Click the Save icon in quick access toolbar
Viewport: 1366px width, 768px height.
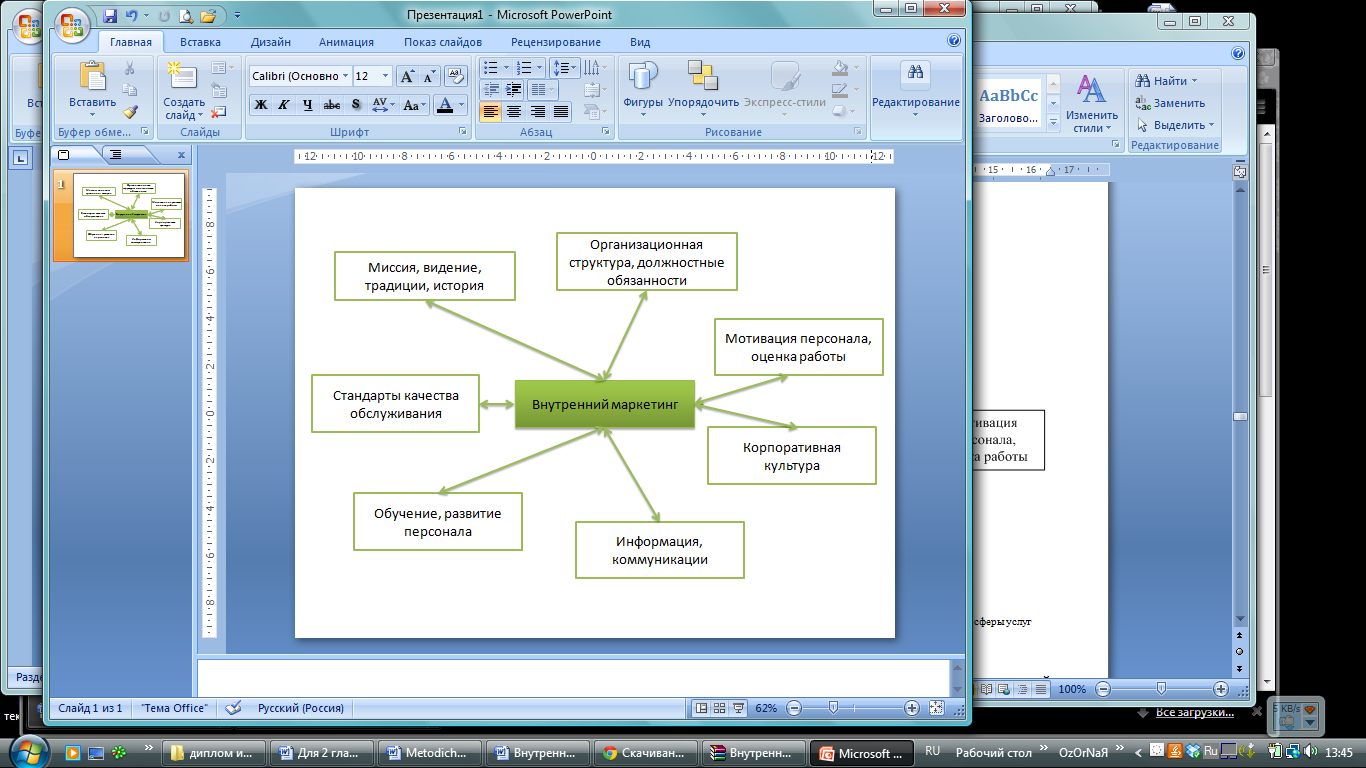[x=110, y=16]
